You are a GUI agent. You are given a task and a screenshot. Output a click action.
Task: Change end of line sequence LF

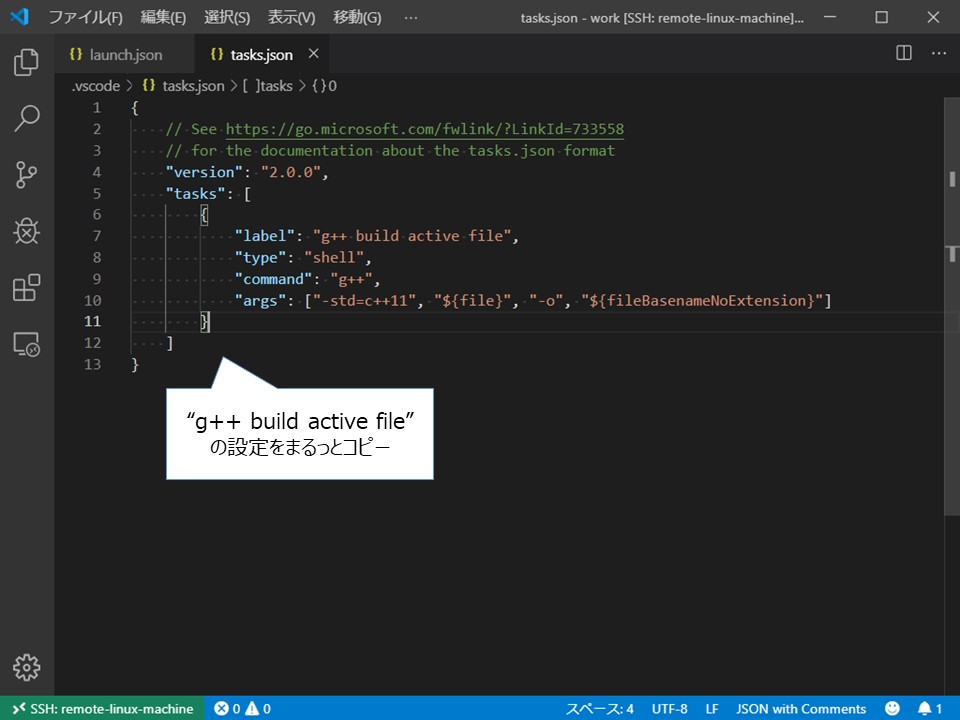click(711, 708)
